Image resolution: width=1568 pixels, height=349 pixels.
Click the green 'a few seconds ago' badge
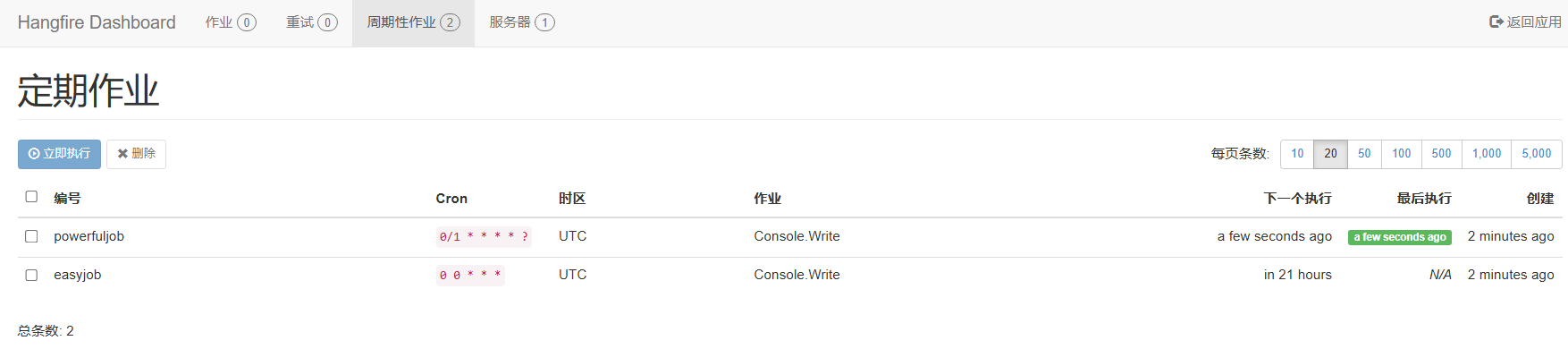[1400, 237]
